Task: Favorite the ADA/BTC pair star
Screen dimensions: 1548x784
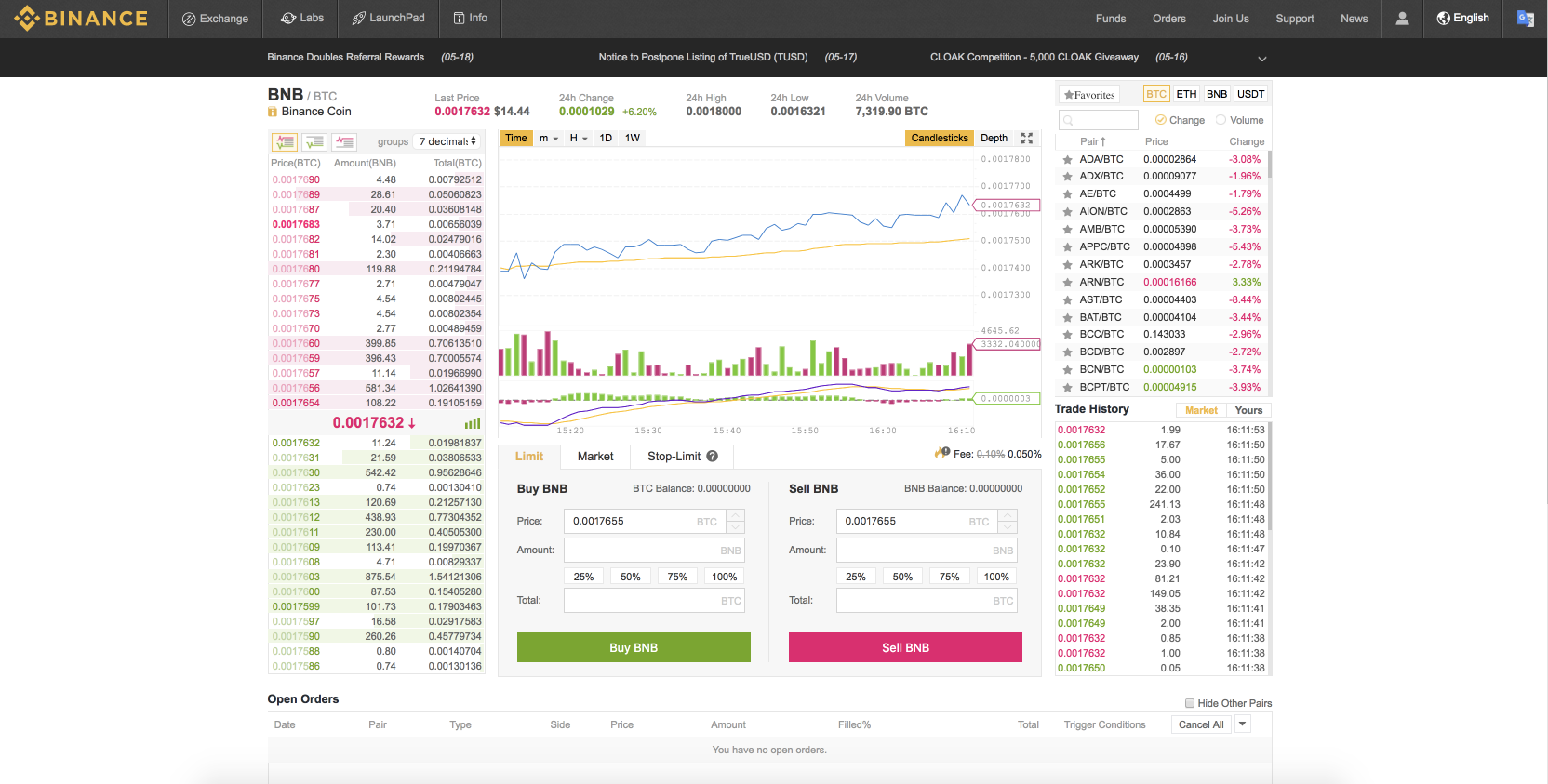Action: click(1067, 160)
